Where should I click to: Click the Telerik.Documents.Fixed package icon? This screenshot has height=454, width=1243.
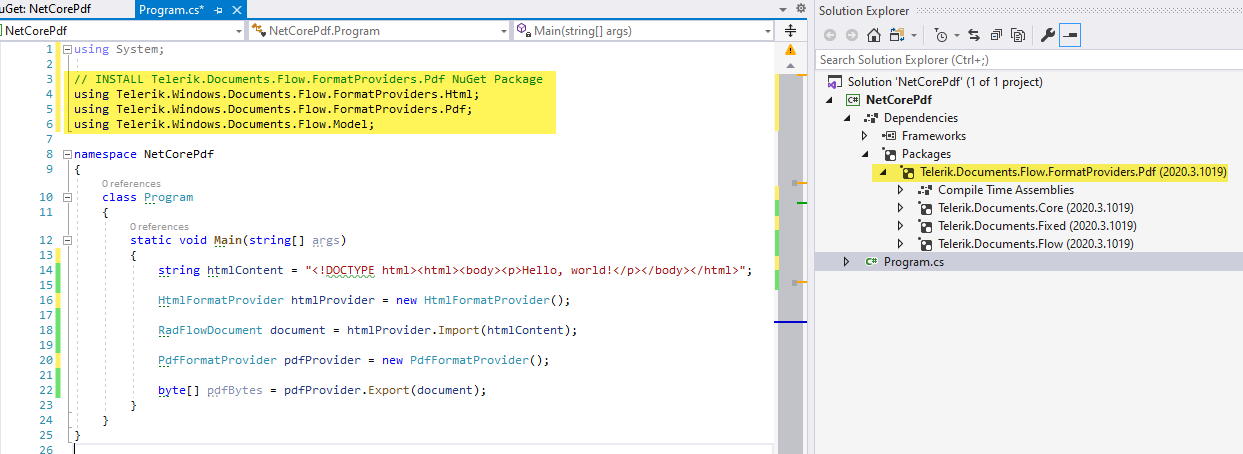[x=925, y=226]
